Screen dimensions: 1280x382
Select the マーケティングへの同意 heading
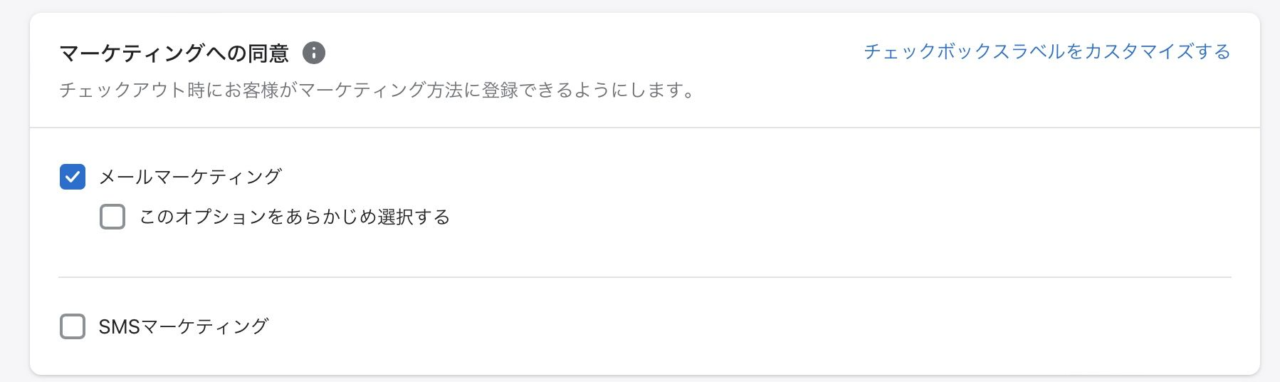[174, 52]
